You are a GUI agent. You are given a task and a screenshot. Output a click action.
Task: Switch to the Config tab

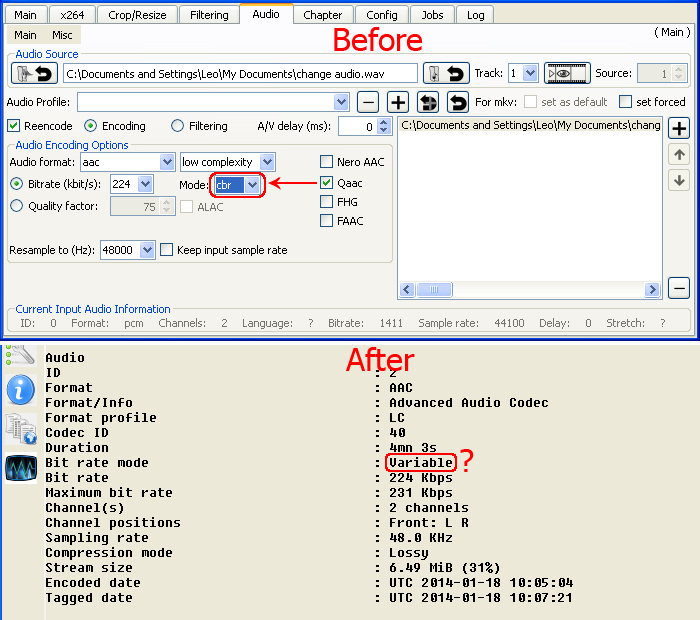tap(382, 15)
